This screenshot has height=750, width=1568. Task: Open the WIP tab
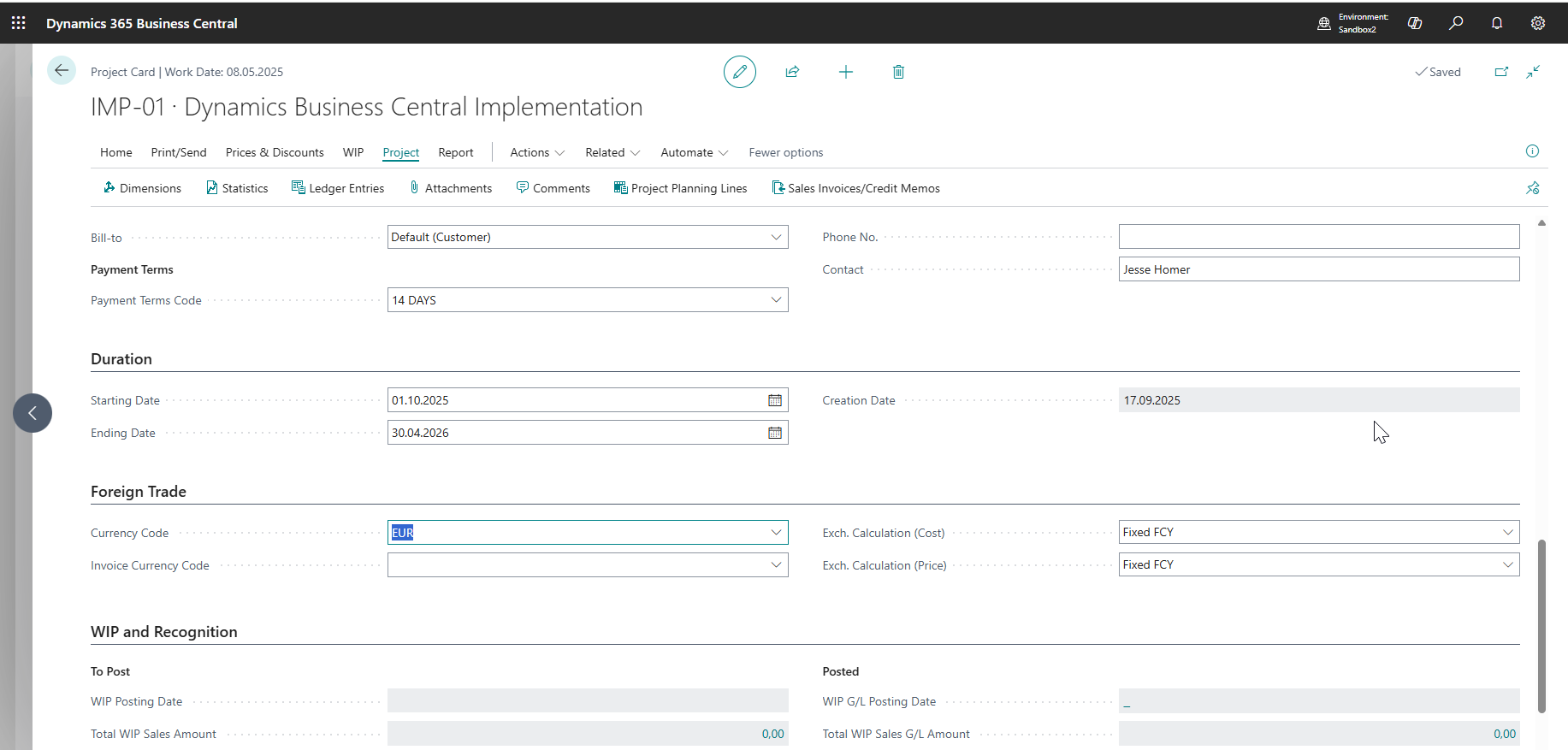click(x=353, y=152)
